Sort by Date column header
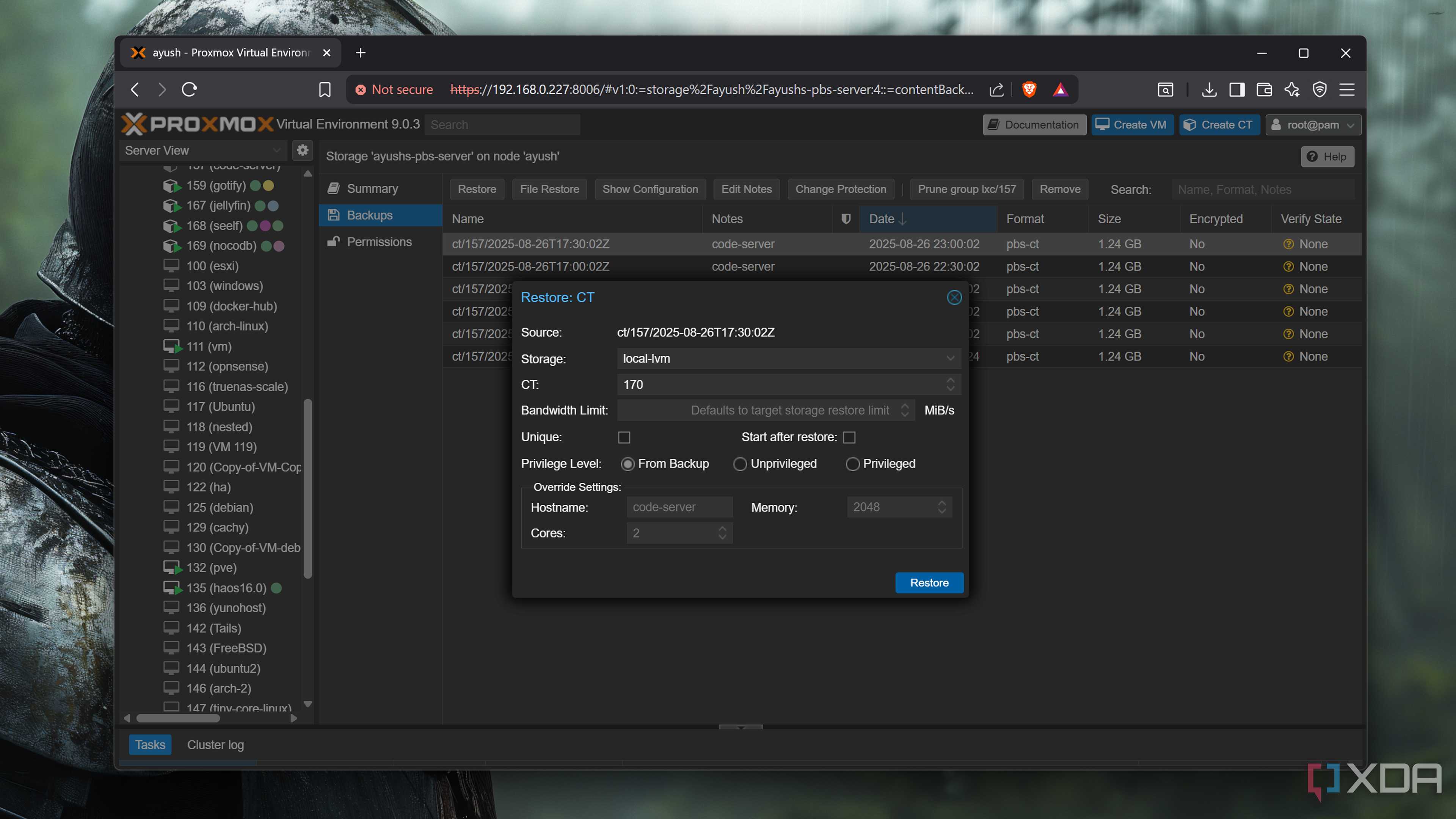The height and width of the screenshot is (819, 1456). [928, 219]
